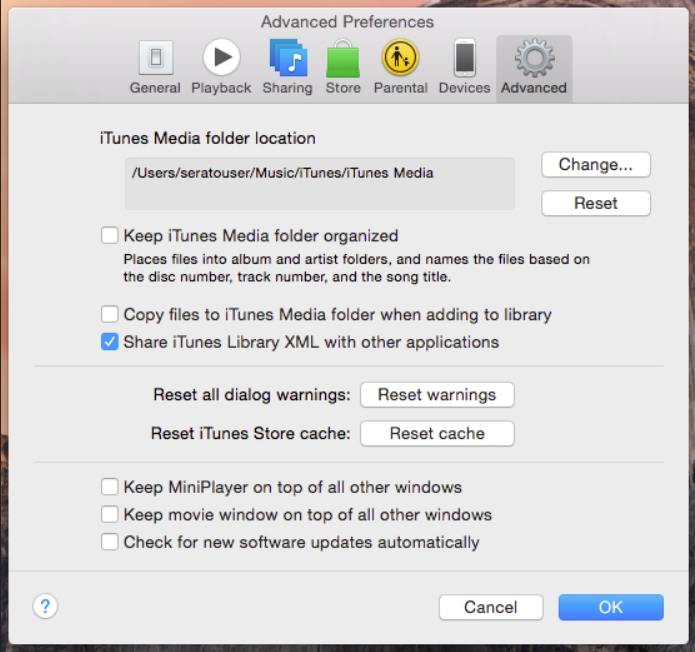
Task: Click the iTunes Media folder path field
Action: tap(319, 183)
